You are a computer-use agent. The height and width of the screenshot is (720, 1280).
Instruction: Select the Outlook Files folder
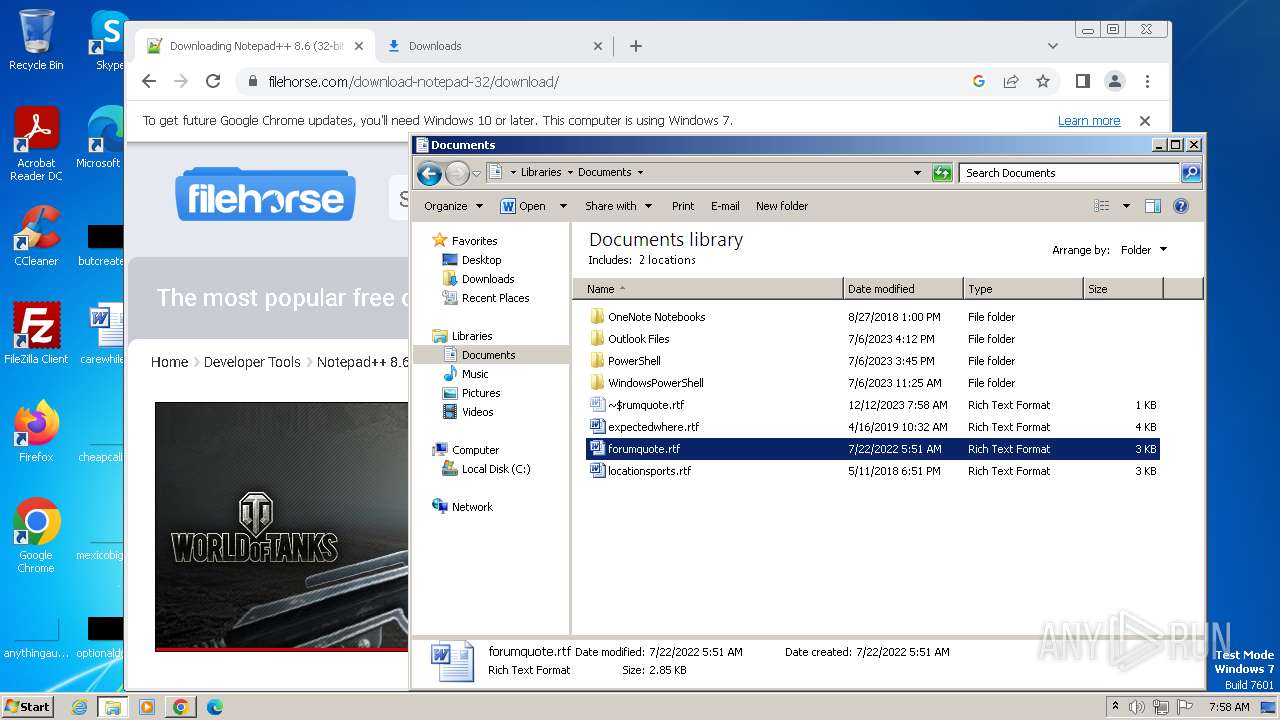point(638,339)
